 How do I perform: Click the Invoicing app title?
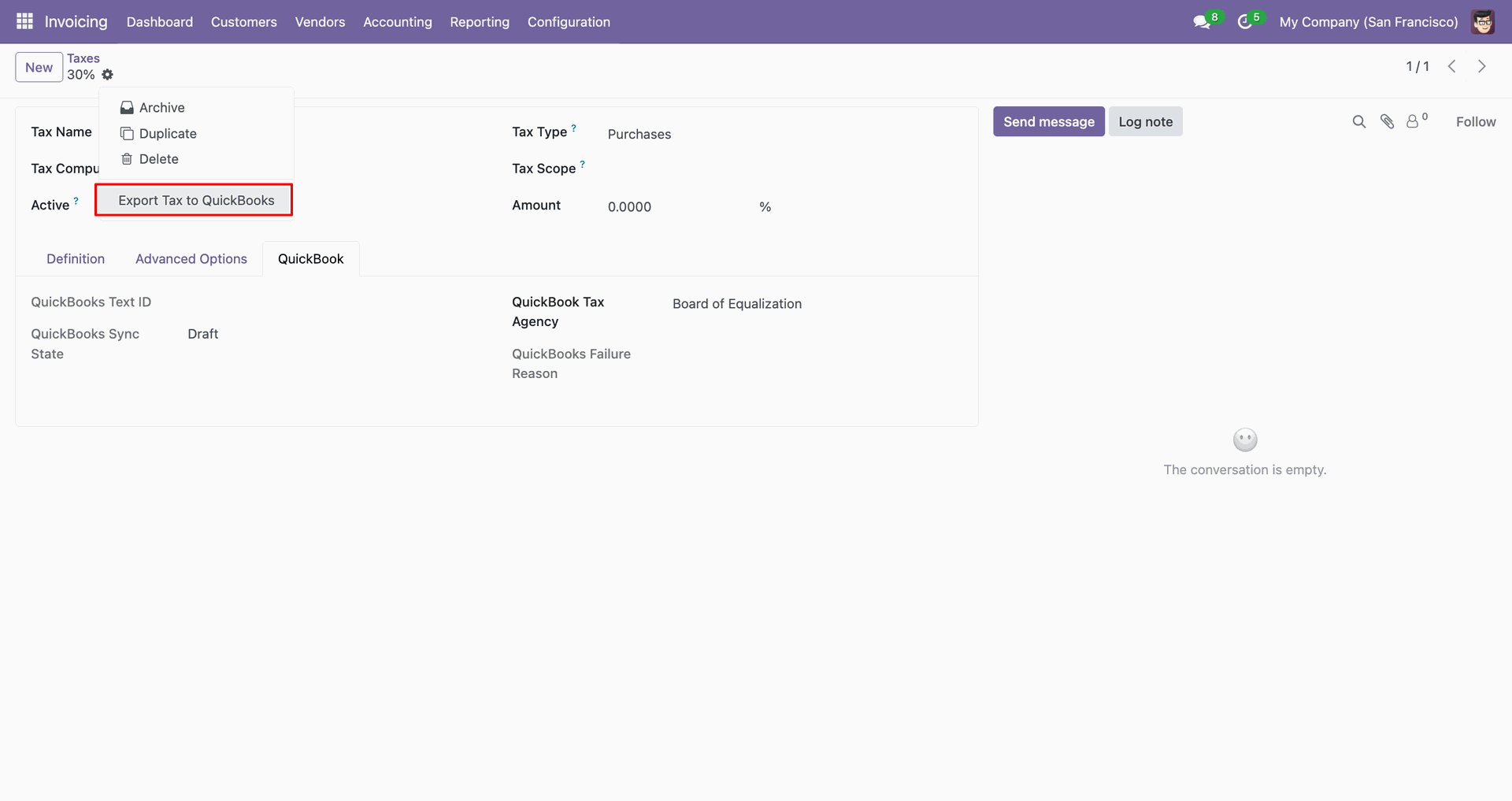(x=76, y=22)
